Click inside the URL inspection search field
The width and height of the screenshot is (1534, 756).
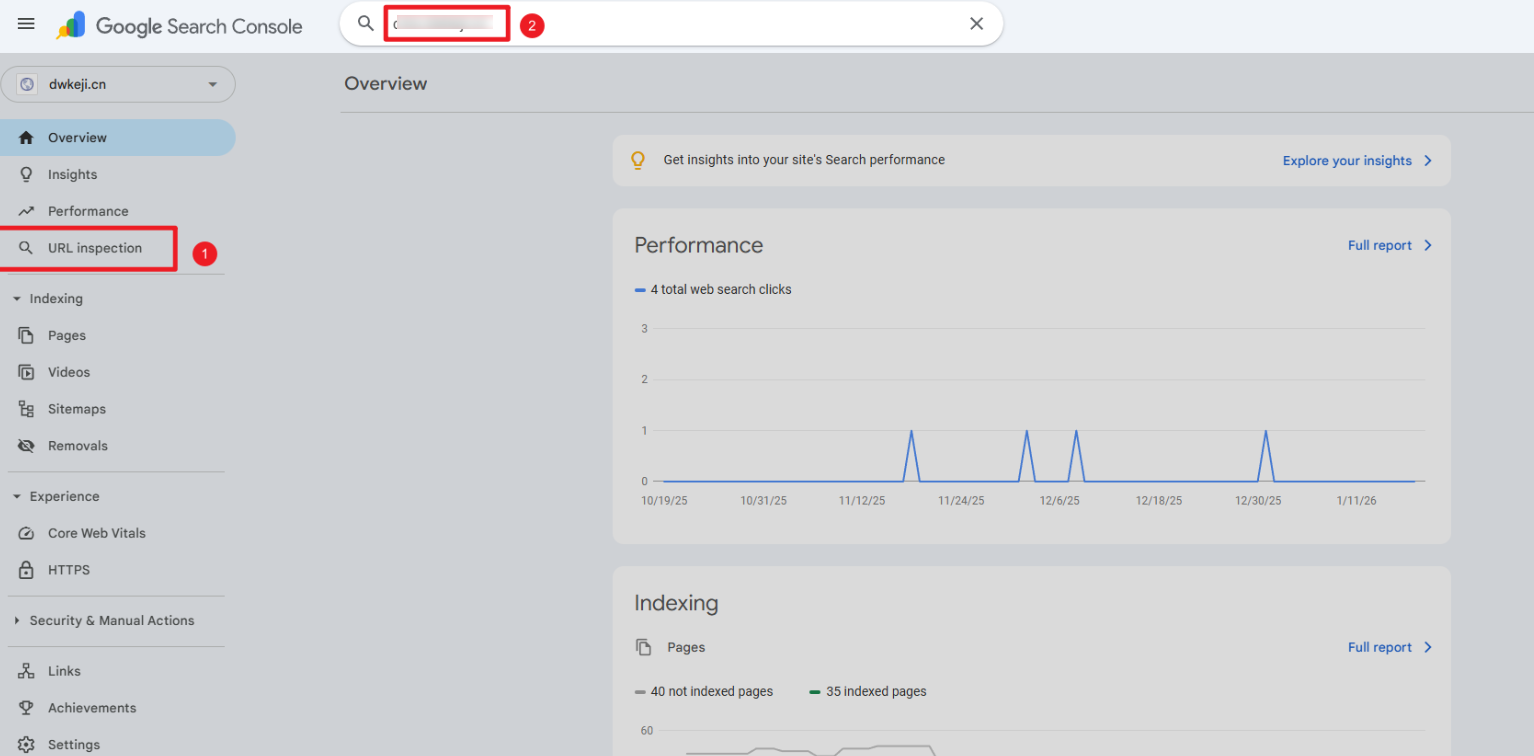click(x=700, y=24)
